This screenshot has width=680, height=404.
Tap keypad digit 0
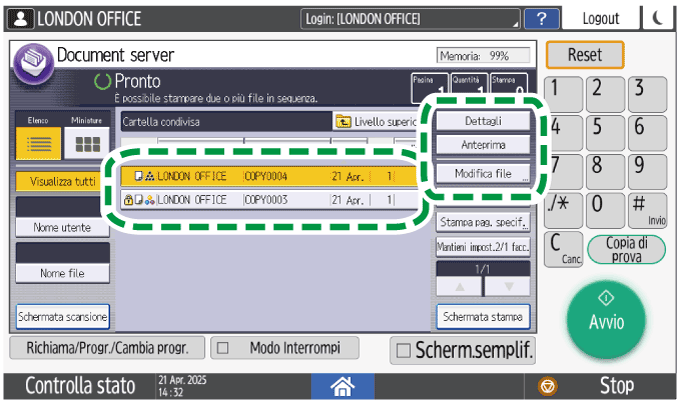point(605,211)
